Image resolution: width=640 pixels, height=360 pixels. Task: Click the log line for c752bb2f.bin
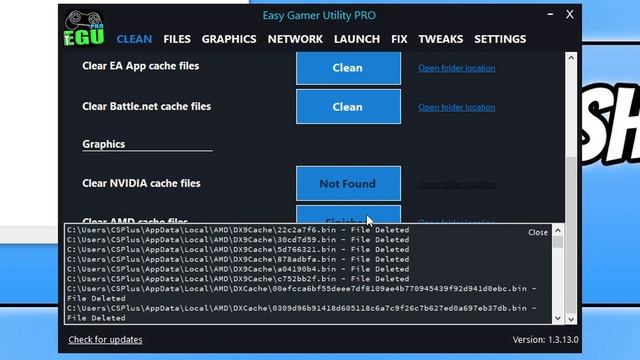tap(238, 279)
